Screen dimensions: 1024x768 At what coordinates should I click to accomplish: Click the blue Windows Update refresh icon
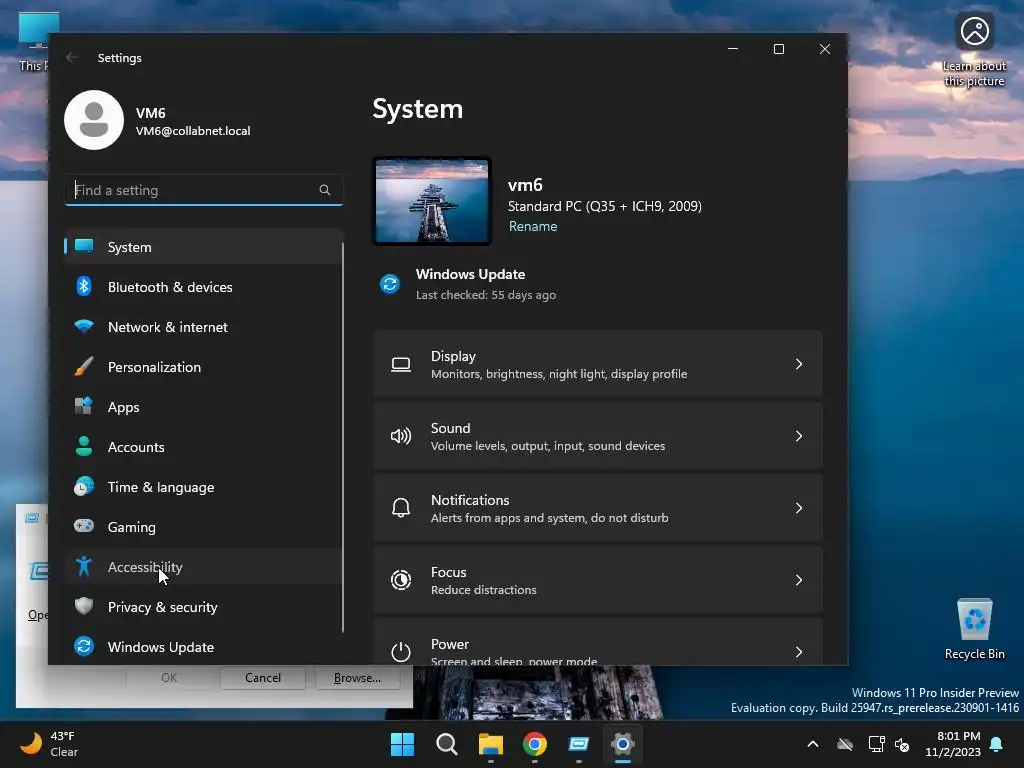(390, 284)
